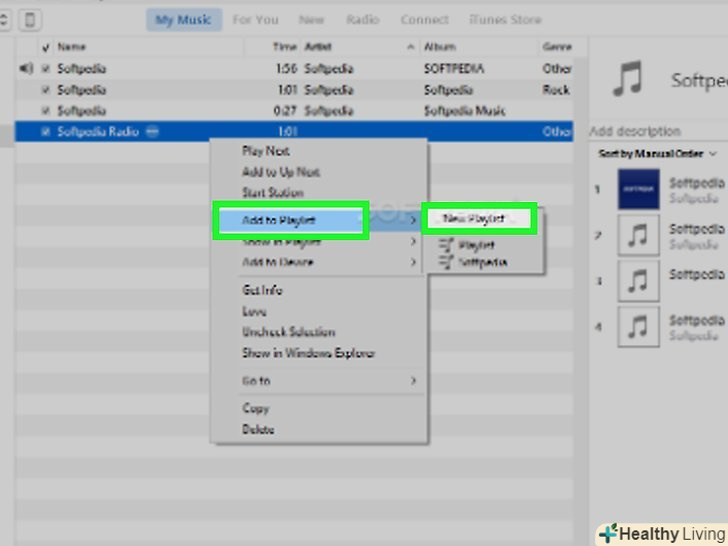Expand the 'Show in Playlist' submenu arrow
The image size is (728, 546).
(x=413, y=241)
